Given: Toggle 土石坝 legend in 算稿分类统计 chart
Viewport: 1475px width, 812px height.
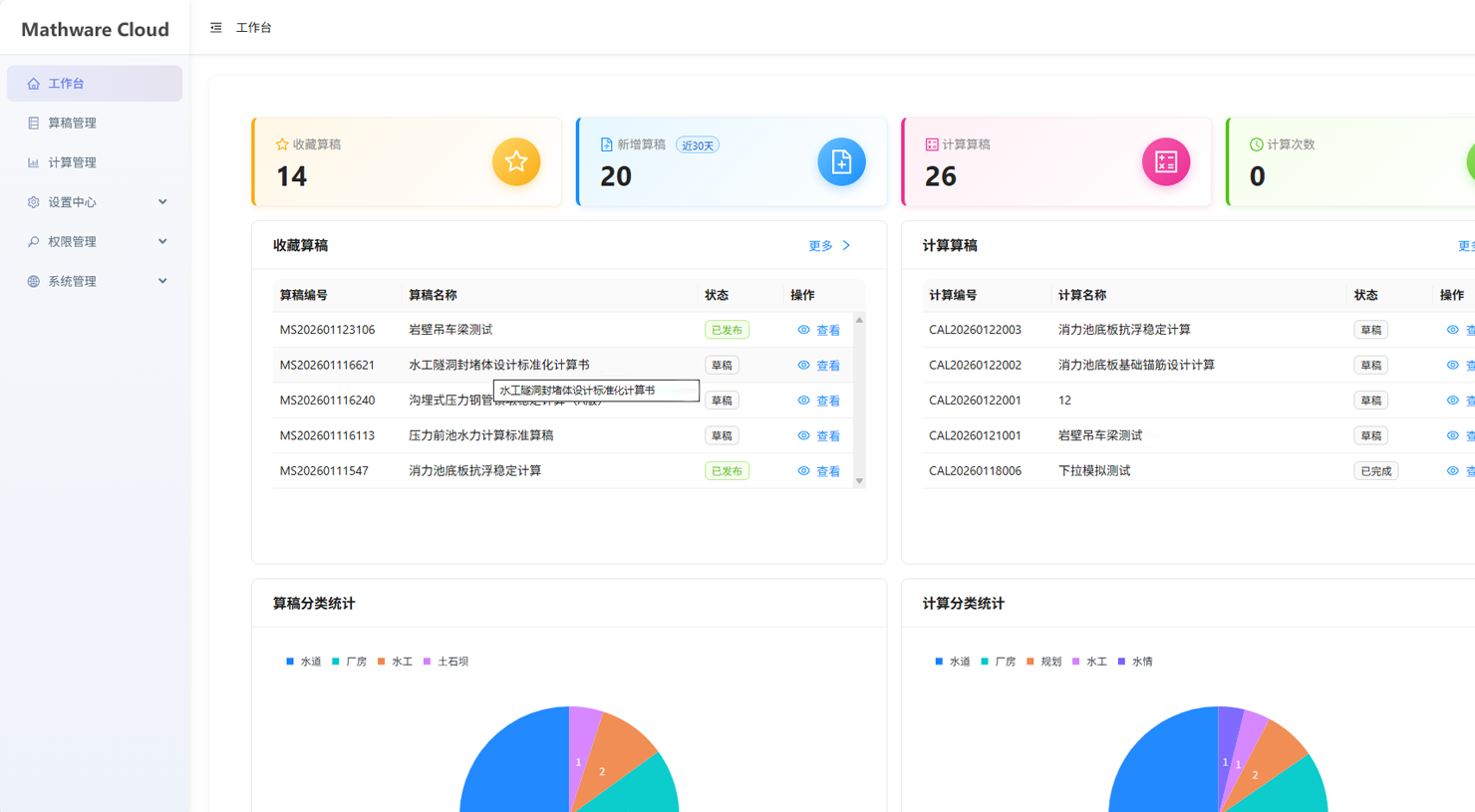Looking at the screenshot, I should [445, 662].
